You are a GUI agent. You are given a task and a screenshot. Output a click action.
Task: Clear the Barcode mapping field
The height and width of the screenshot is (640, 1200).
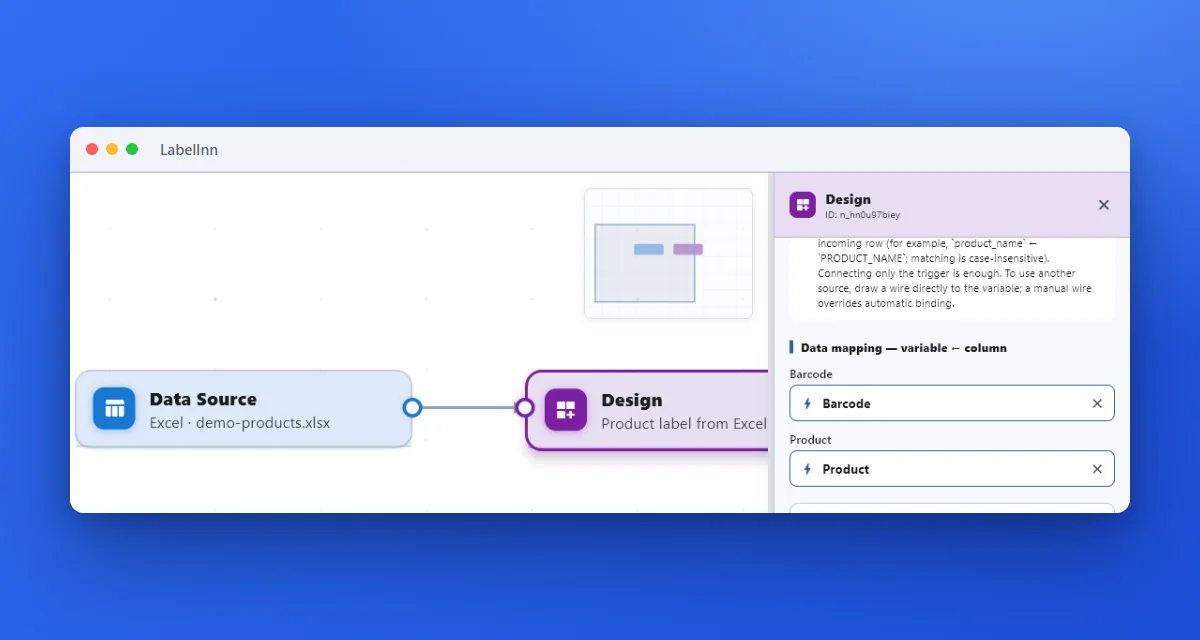point(1097,404)
